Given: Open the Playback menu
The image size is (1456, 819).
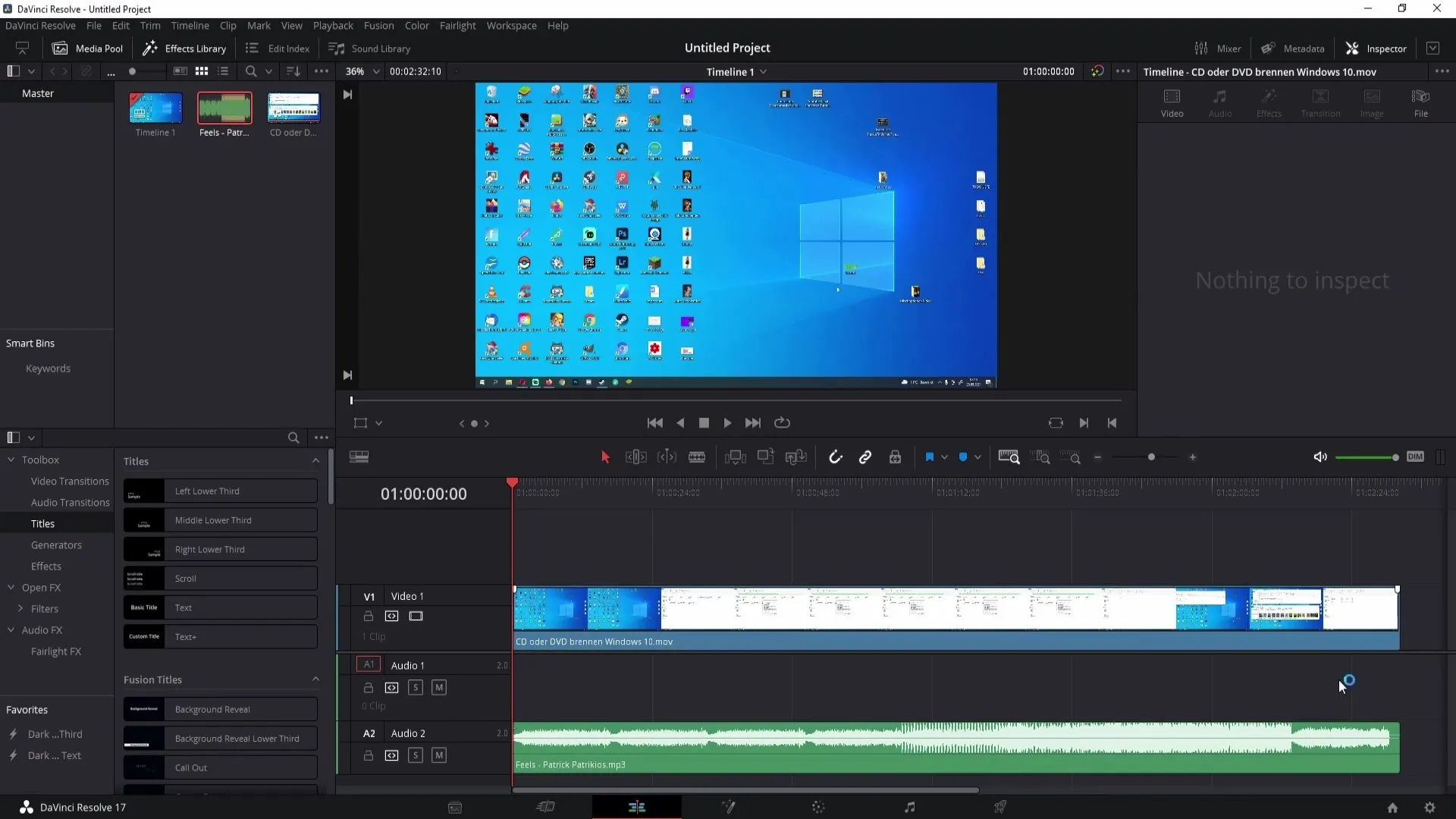Looking at the screenshot, I should click(x=333, y=25).
